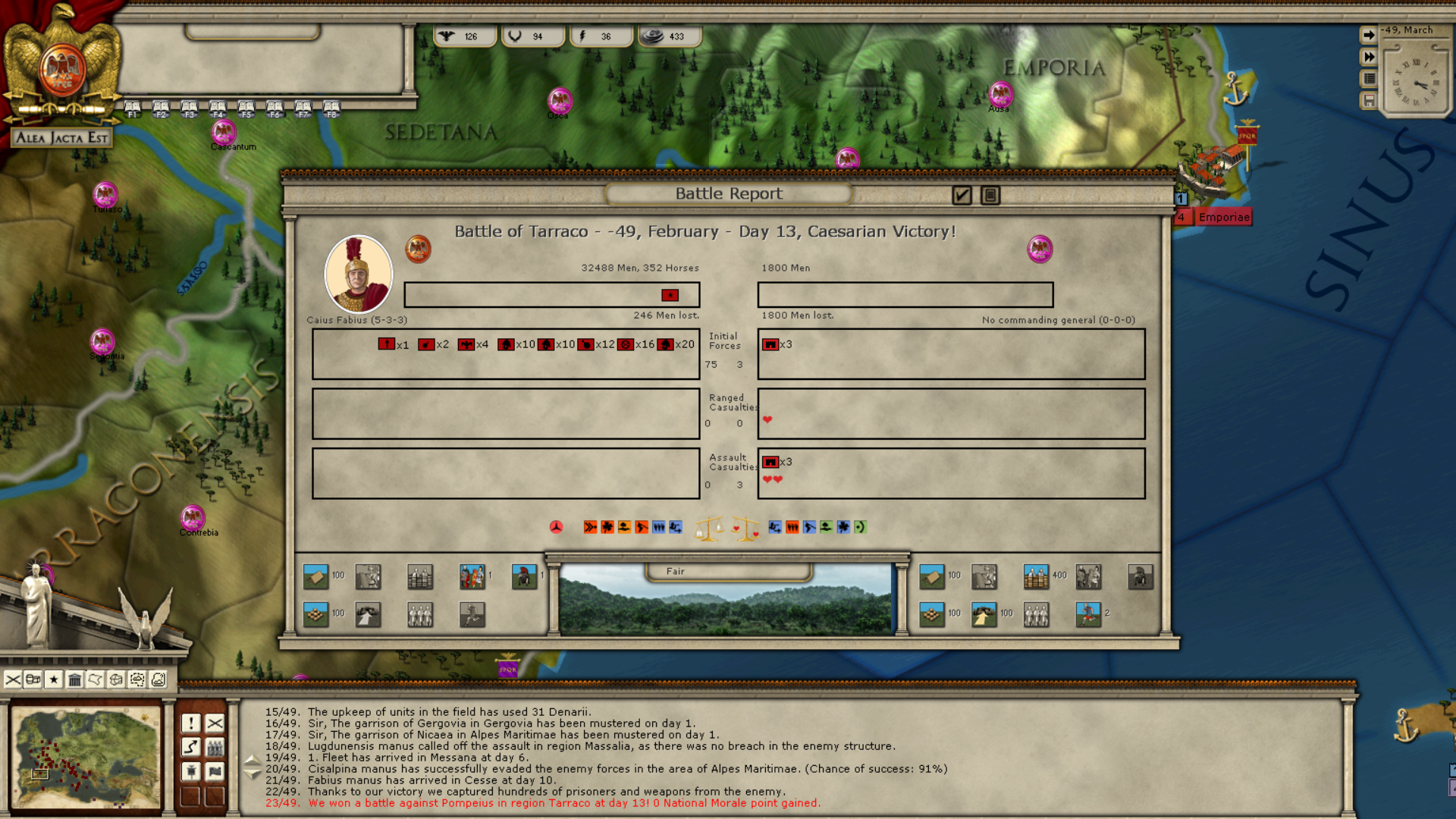Click Pompeian pink faction medallion in report
This screenshot has width=1456, height=819.
pyautogui.click(x=1040, y=249)
